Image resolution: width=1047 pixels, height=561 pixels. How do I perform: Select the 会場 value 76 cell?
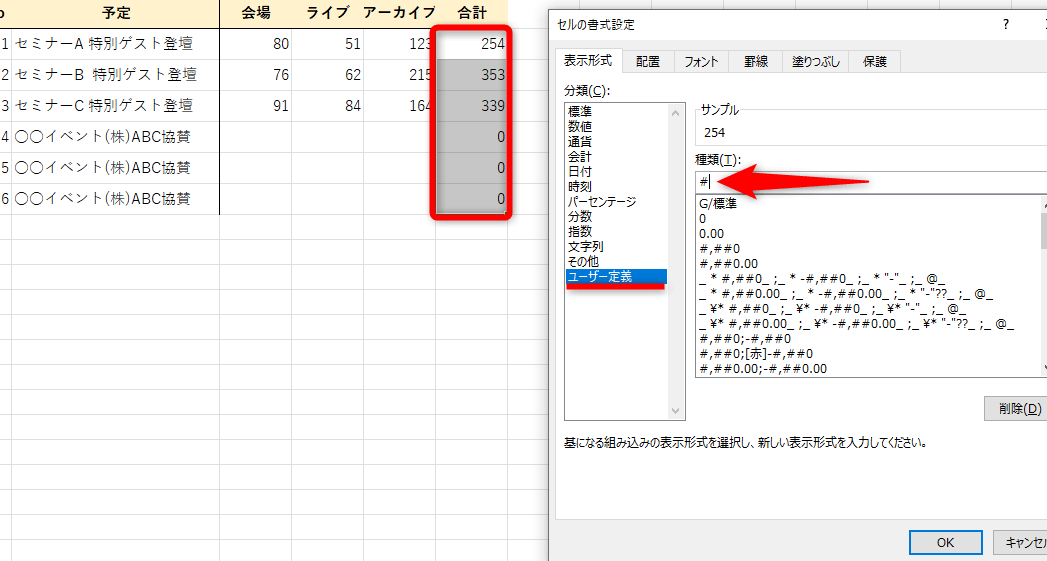click(257, 75)
